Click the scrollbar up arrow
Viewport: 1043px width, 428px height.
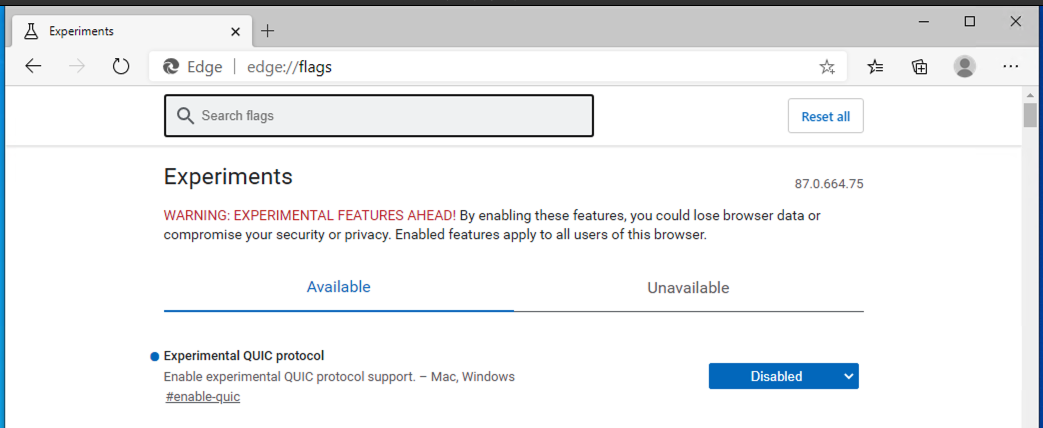click(1030, 93)
